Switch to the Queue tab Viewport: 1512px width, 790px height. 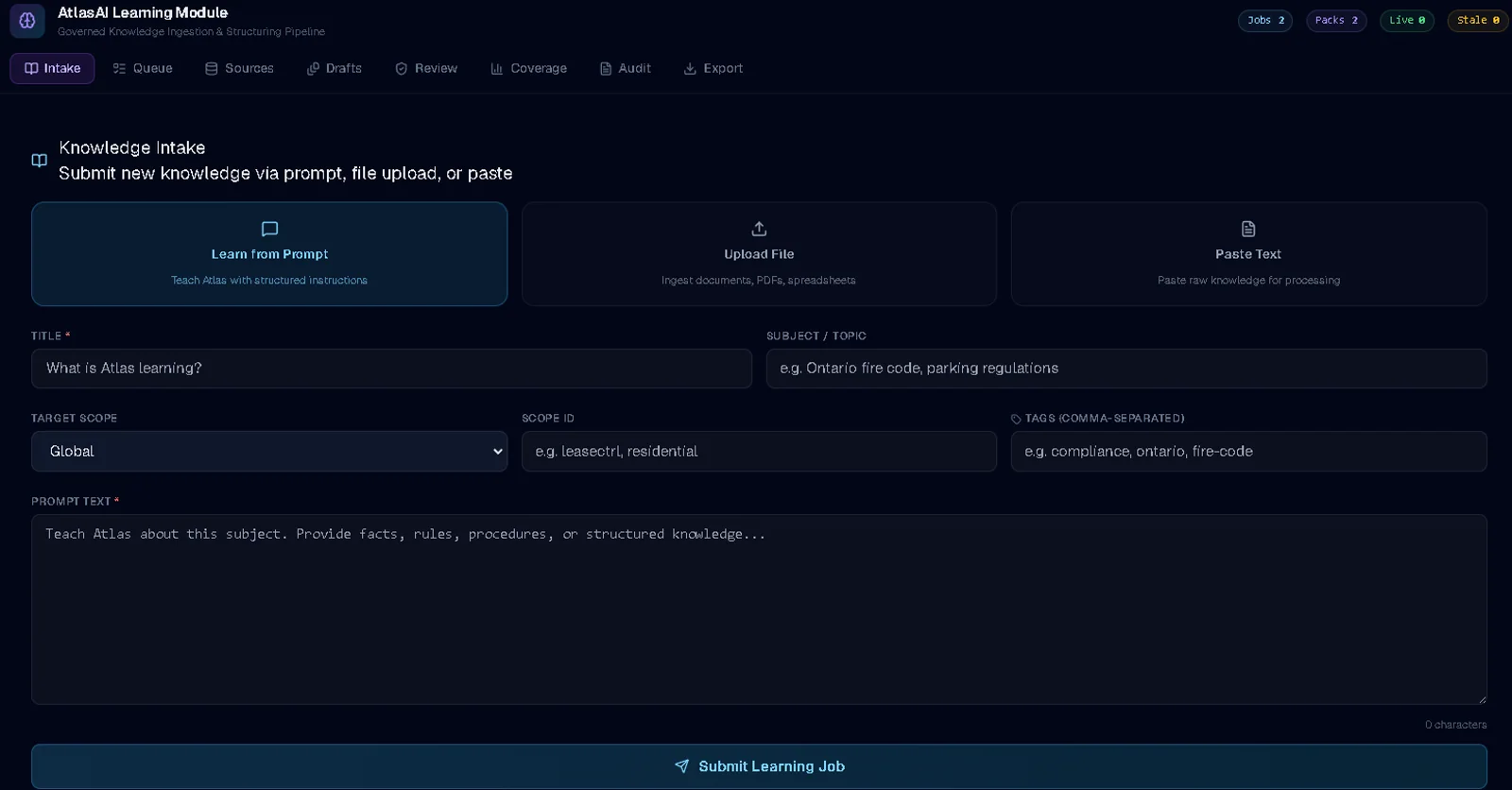143,68
